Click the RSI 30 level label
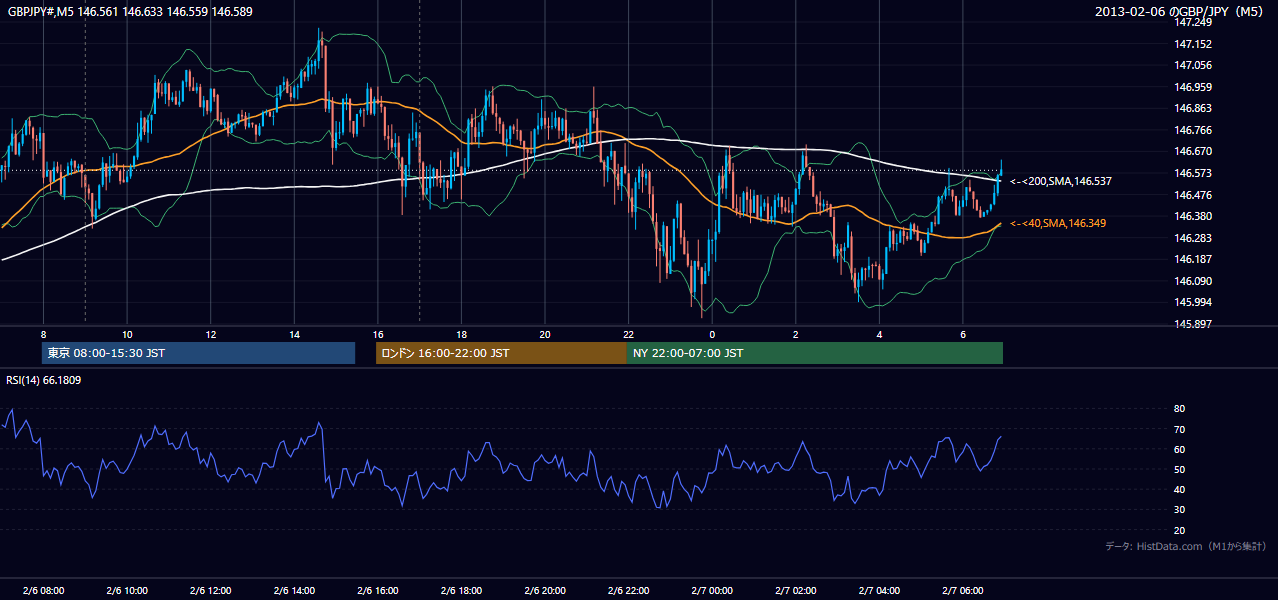 click(x=1179, y=510)
